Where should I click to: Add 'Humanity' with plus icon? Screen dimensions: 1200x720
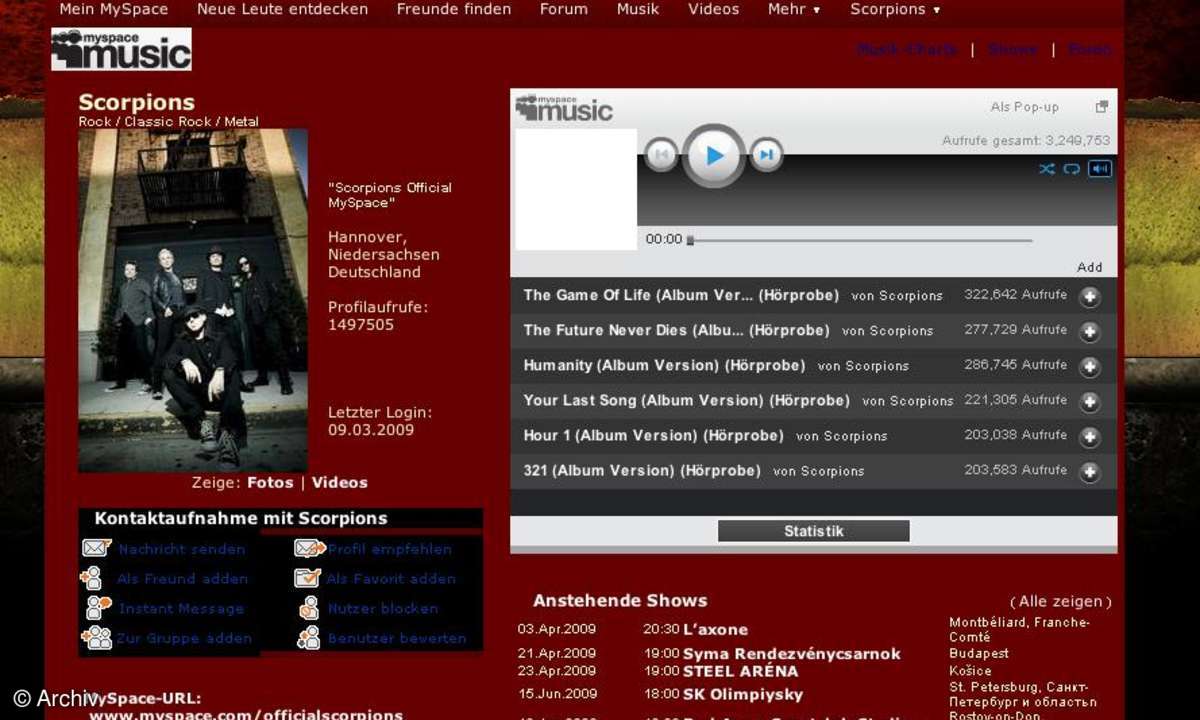click(1090, 367)
